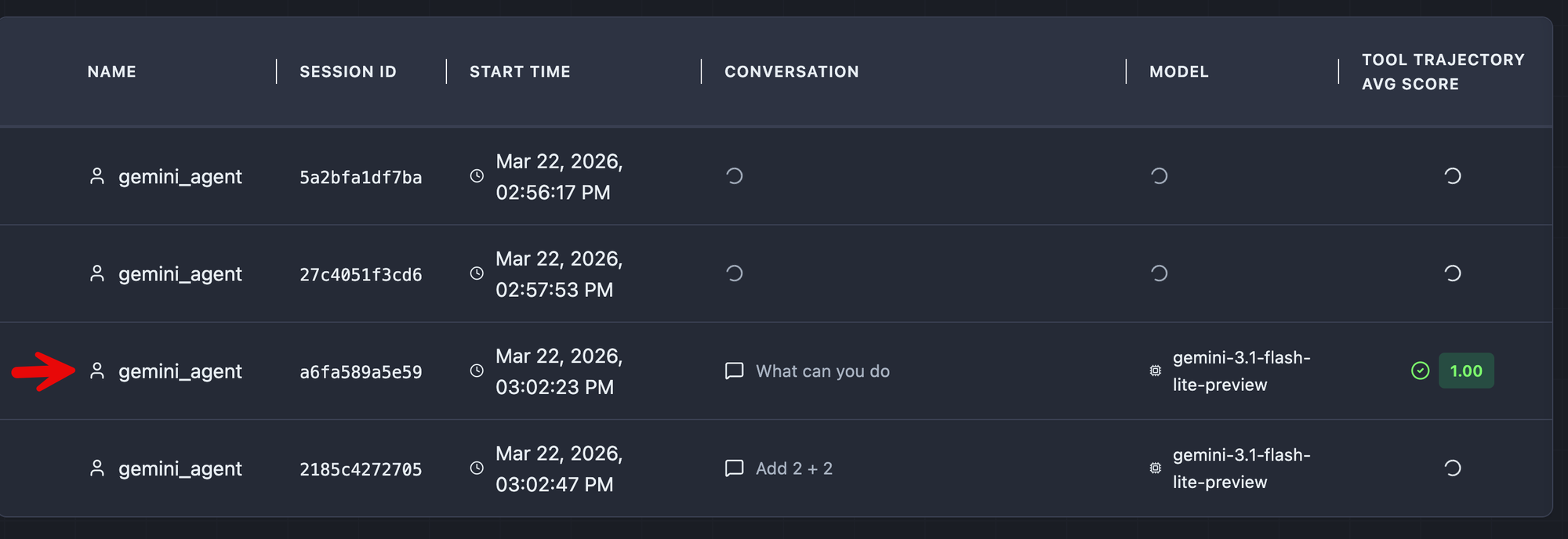1568x539 pixels.
Task: Click the chat bubble icon next to 'What can you do'
Action: [x=734, y=371]
